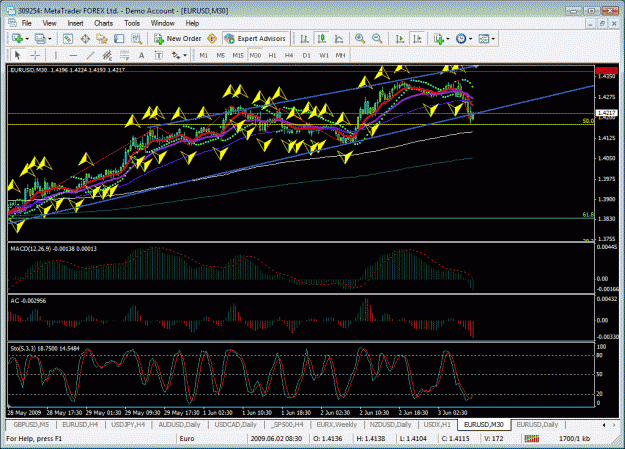Select the vertical line drawing tool
The height and width of the screenshot is (449, 625).
55,55
